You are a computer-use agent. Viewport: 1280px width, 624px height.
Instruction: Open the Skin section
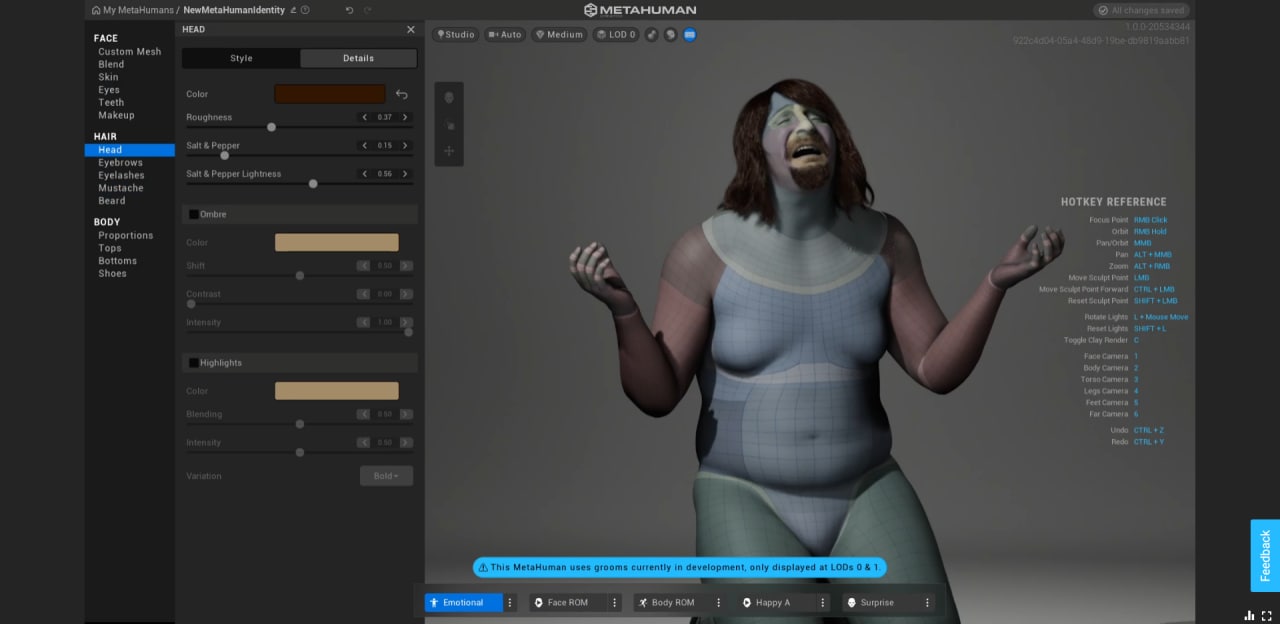[108, 77]
